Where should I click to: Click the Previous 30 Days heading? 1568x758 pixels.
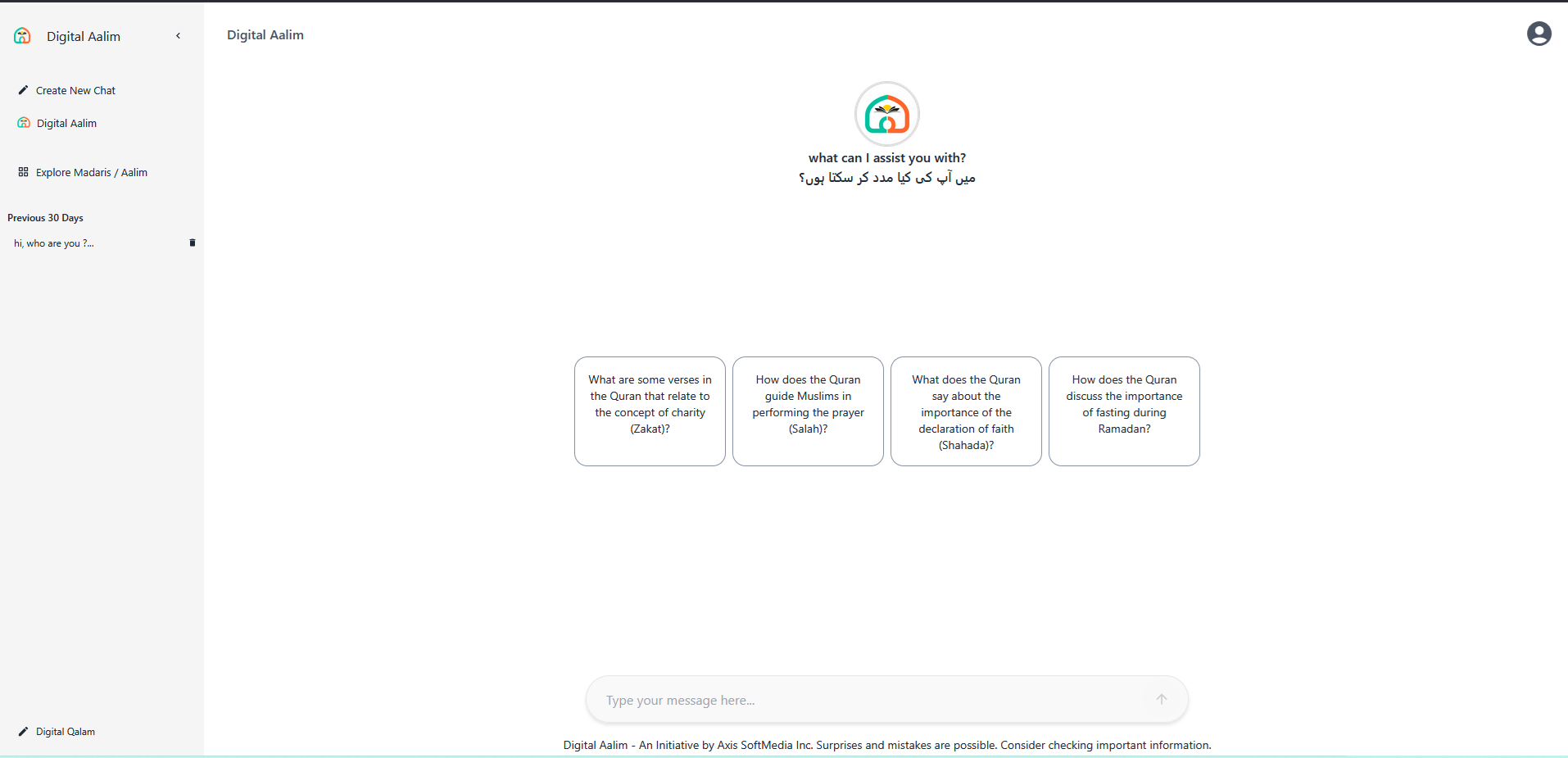point(45,218)
